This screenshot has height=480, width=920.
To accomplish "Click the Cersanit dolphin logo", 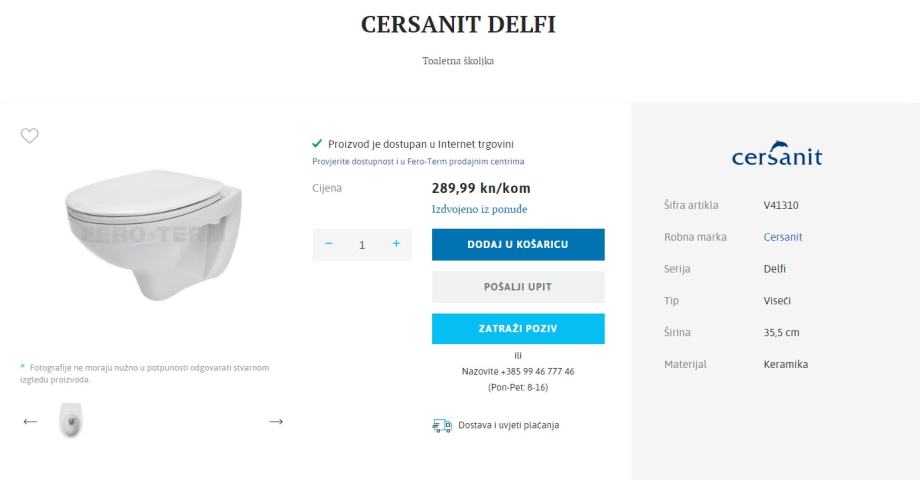I will pos(776,156).
